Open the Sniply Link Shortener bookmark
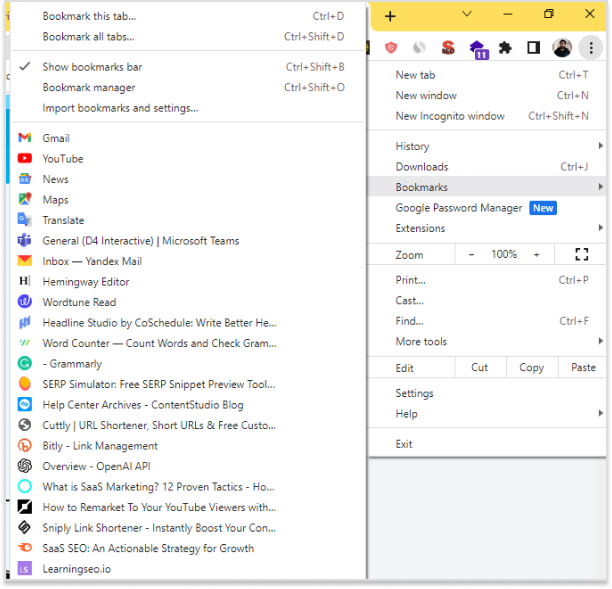The width and height of the screenshot is (612, 589). [x=187, y=528]
